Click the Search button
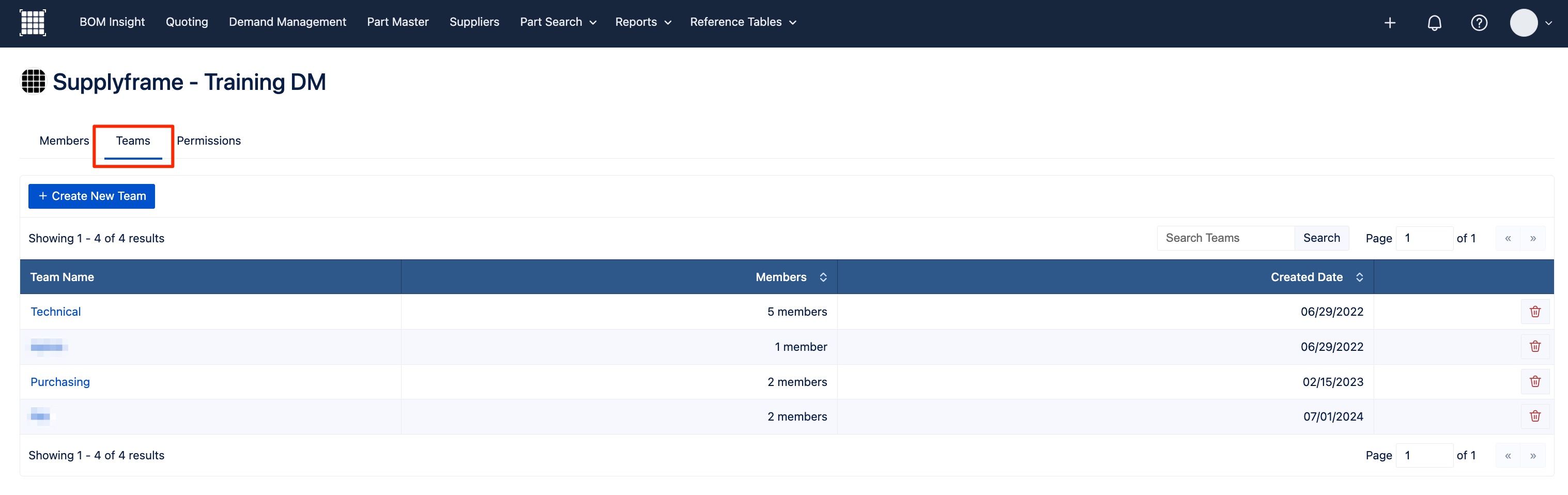 [1321, 238]
